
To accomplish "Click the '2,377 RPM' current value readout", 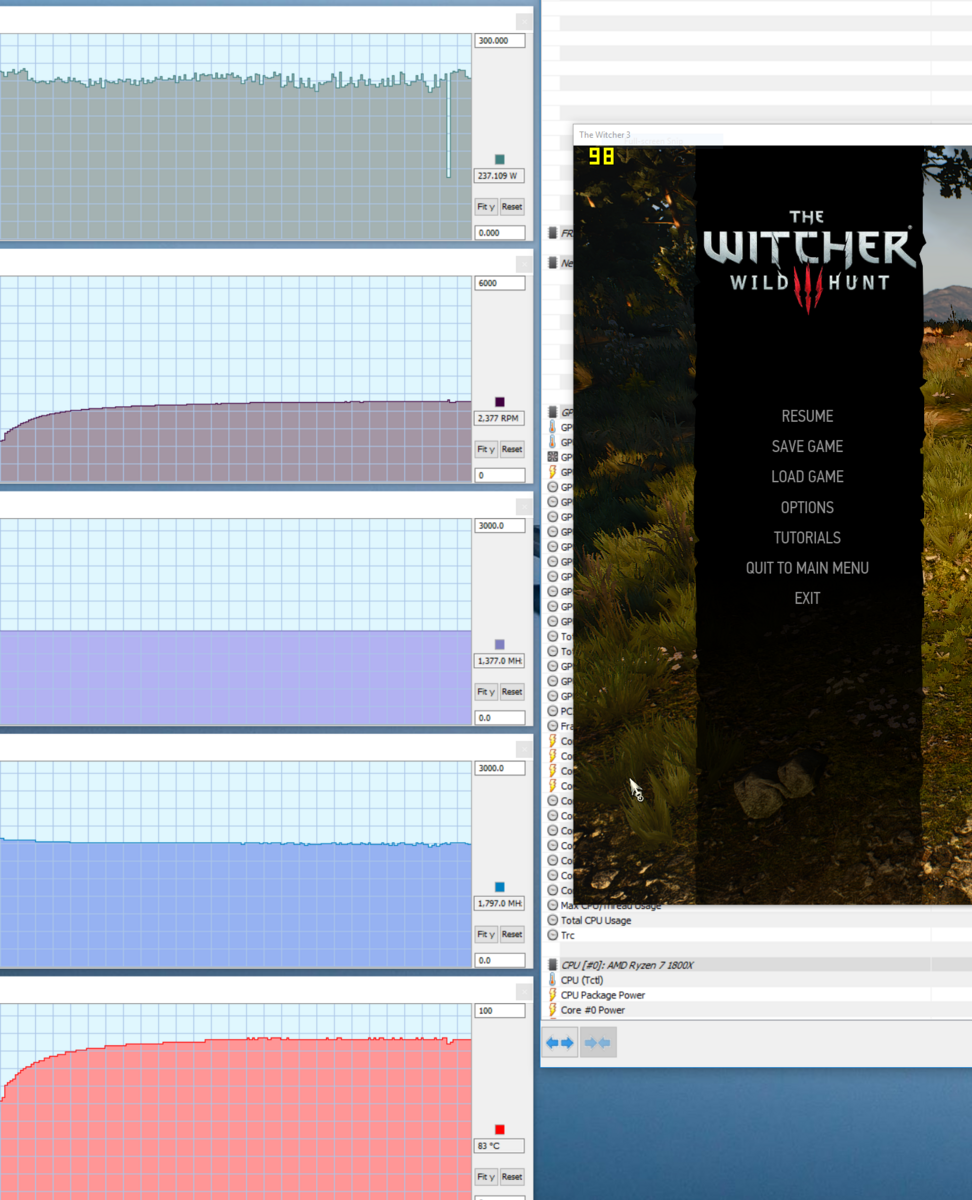I will 500,418.
